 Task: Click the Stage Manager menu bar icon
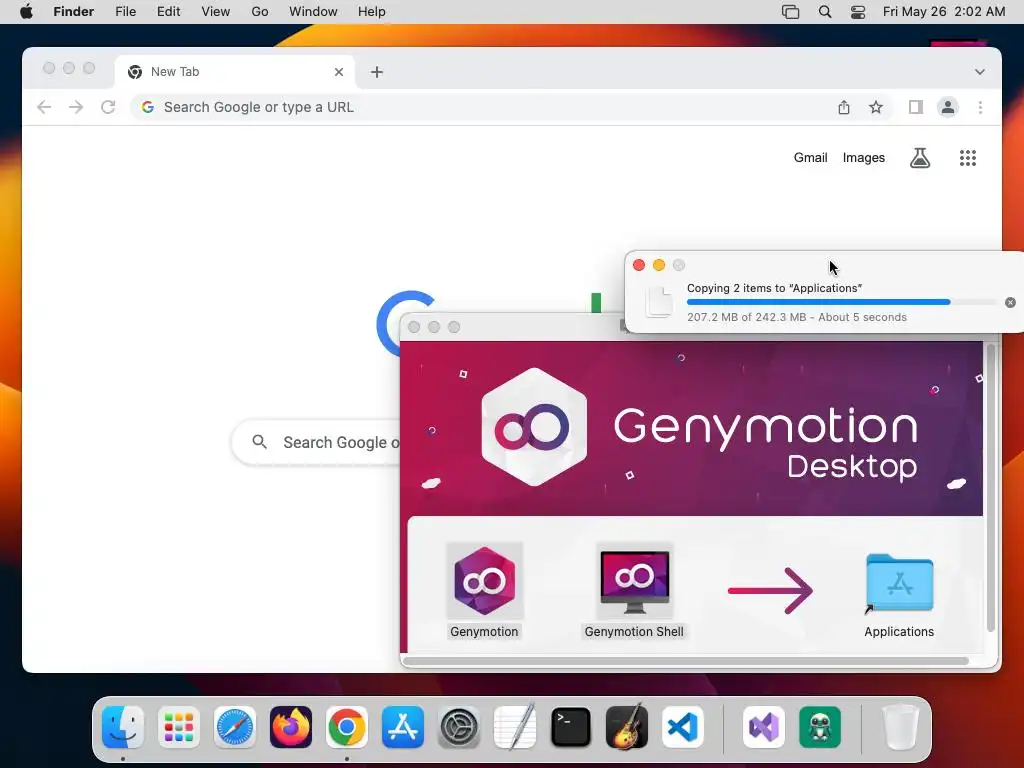(x=790, y=12)
